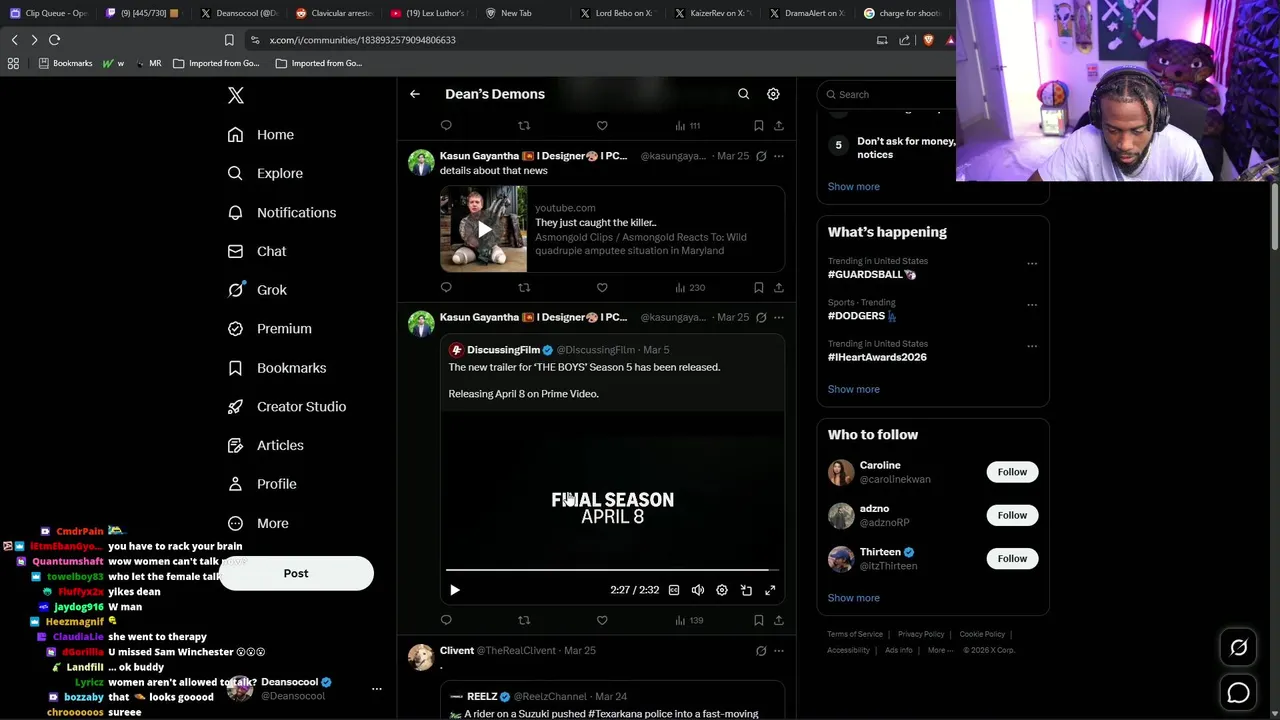
Task: Toggle picture-in-picture on trailer video
Action: coord(746,590)
